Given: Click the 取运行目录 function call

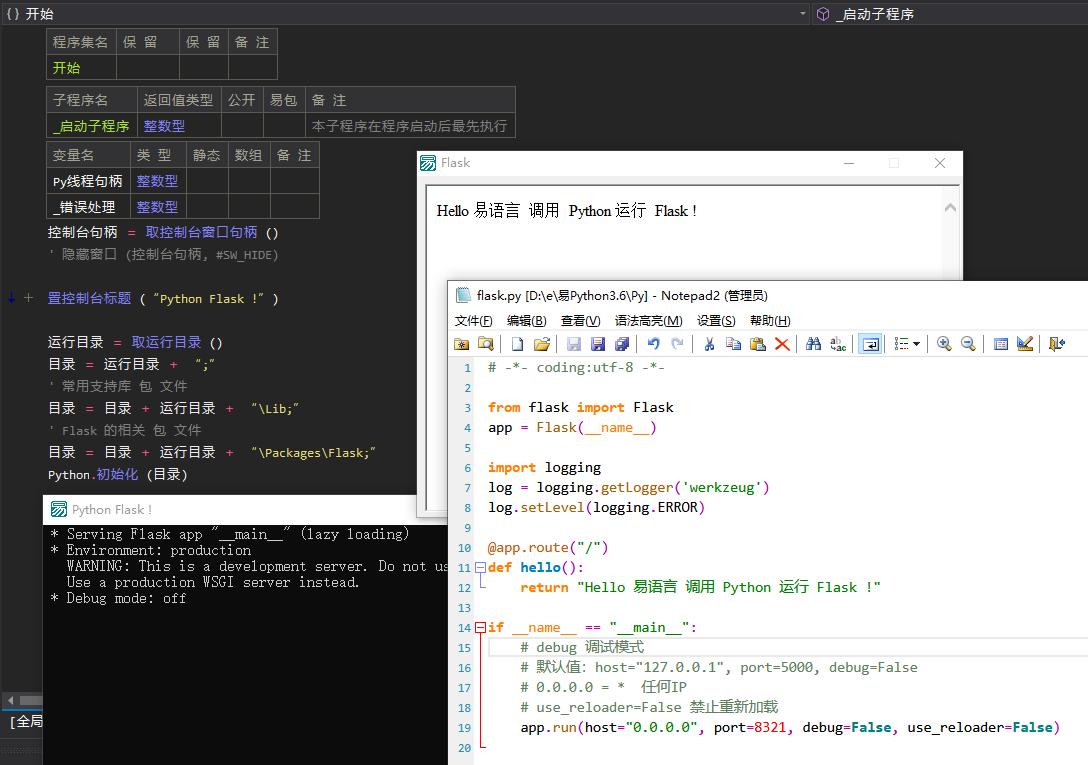Looking at the screenshot, I should (167, 342).
